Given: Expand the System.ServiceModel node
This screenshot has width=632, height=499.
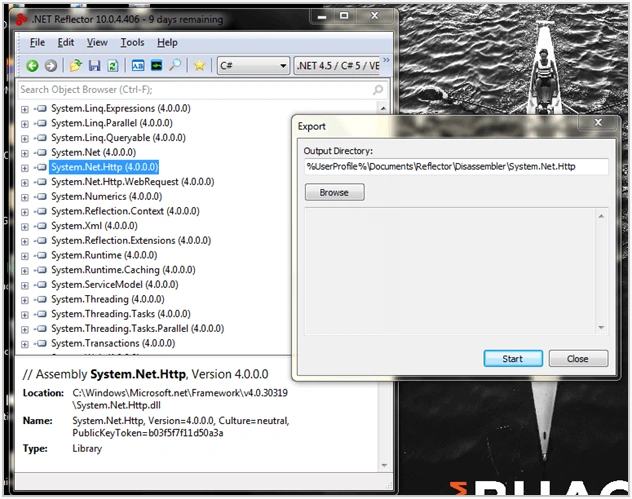Looking at the screenshot, I should (x=25, y=285).
